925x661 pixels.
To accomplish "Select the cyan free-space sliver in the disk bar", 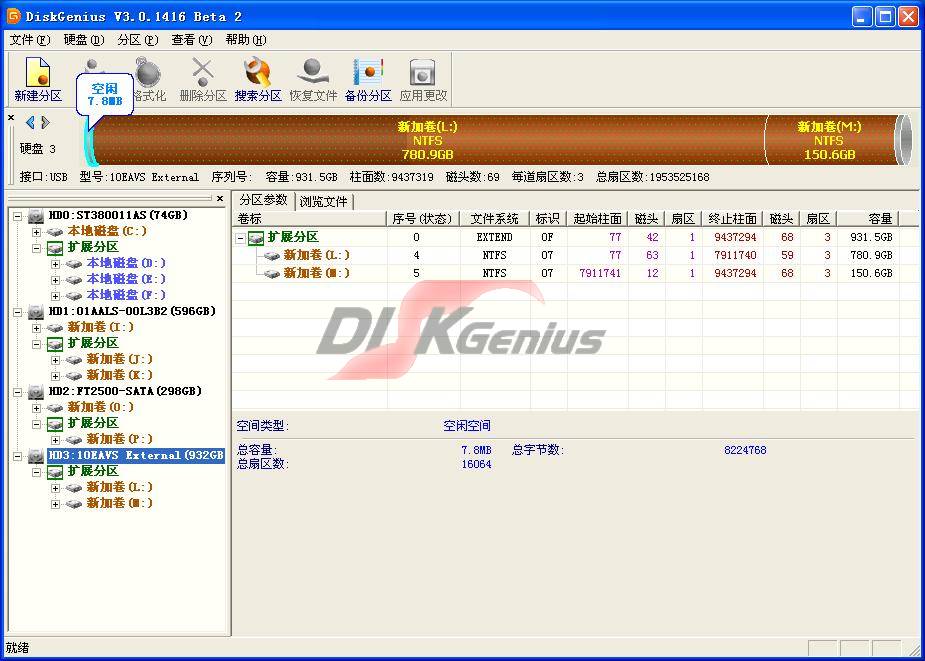I will 90,140.
